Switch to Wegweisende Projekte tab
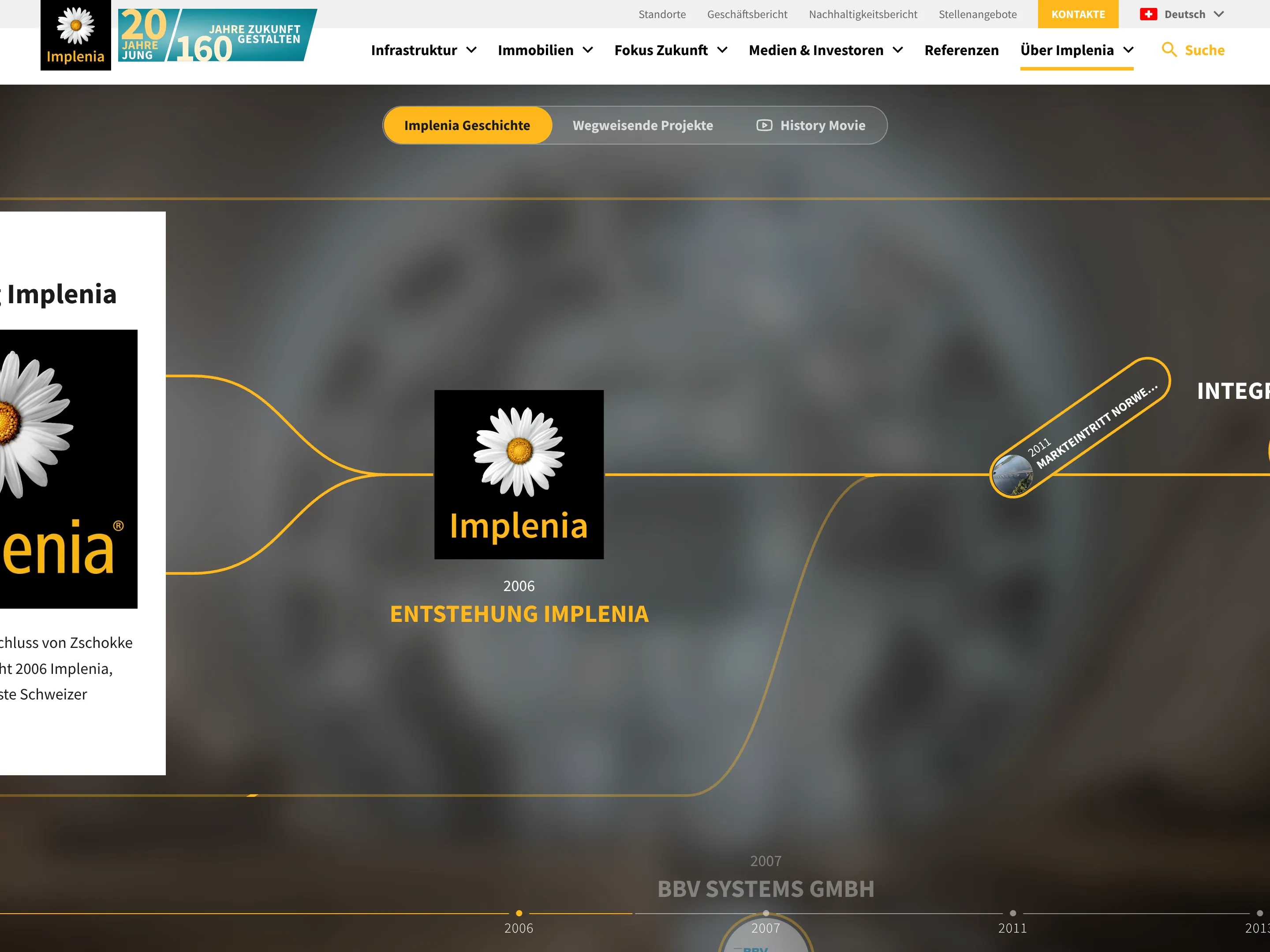 click(642, 125)
